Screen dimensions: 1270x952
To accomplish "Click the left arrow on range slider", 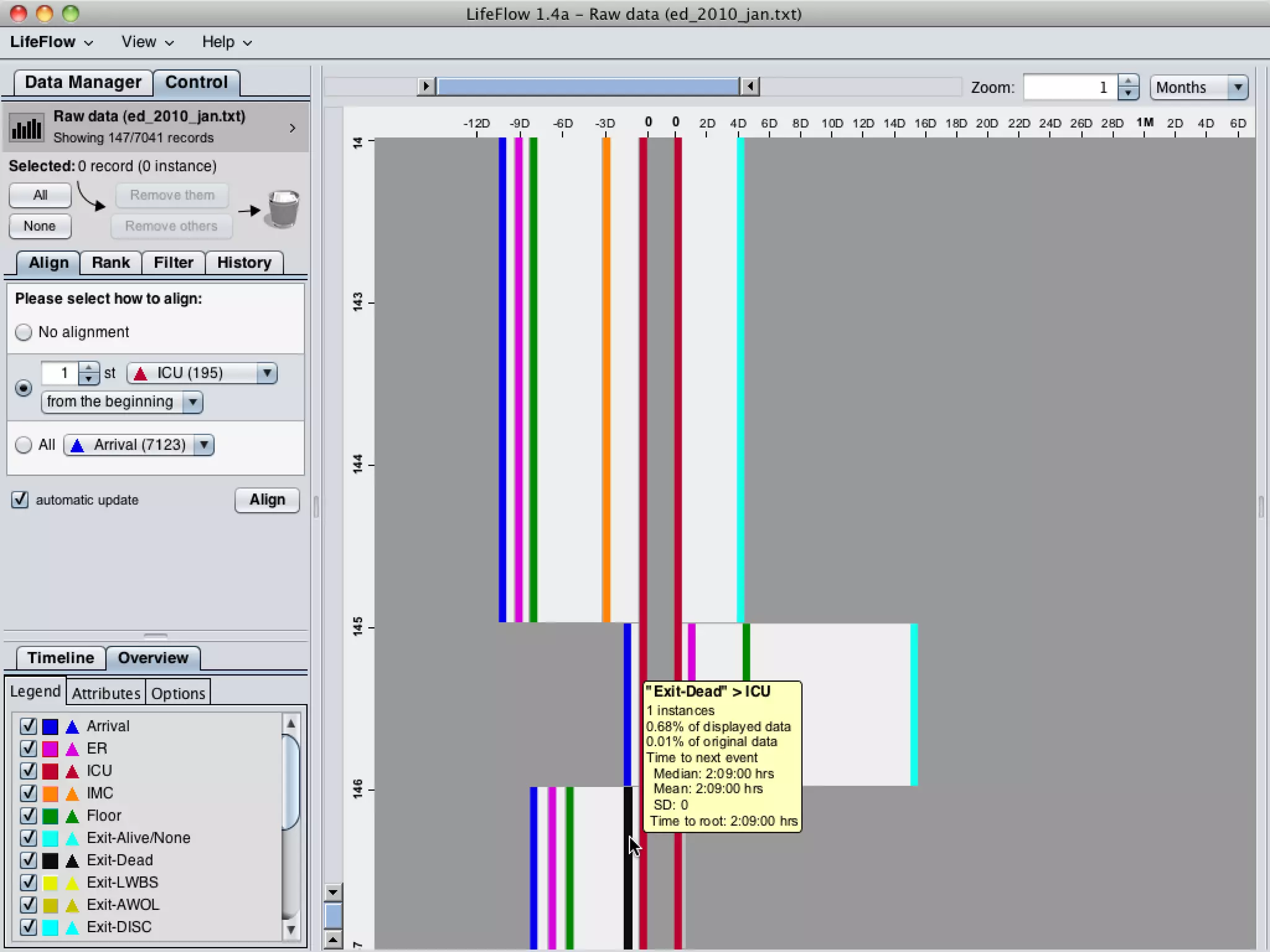I will click(750, 86).
